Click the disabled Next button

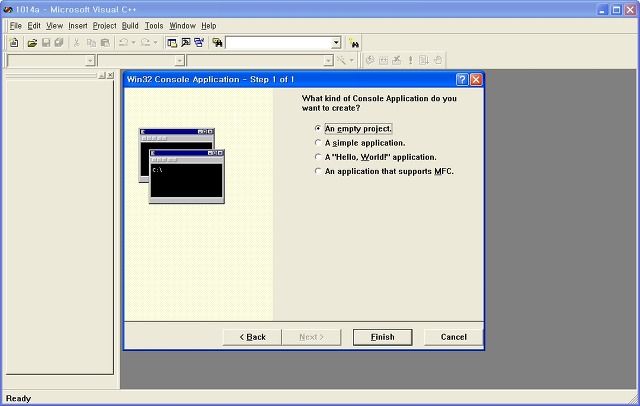click(x=311, y=337)
